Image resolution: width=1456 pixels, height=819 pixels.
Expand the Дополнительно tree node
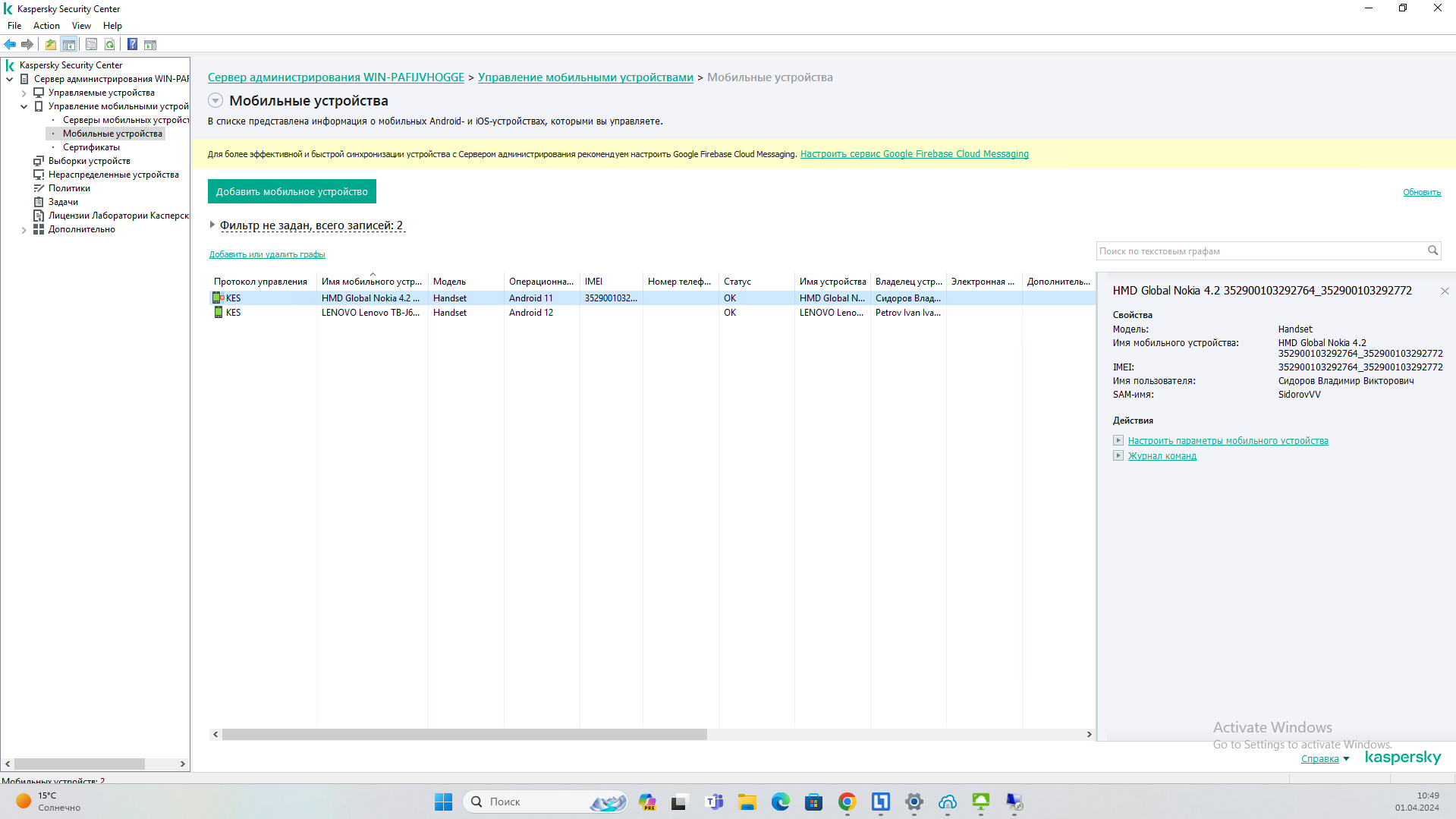pos(24,230)
